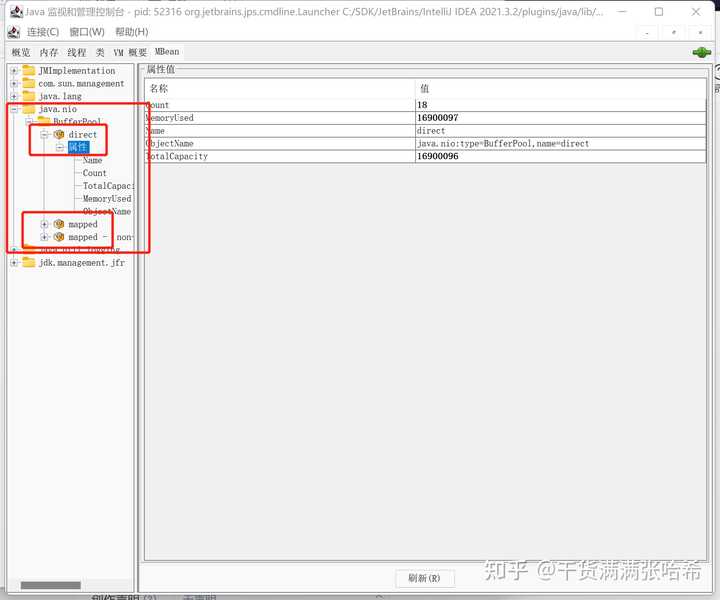Switch to the MBean tab
The width and height of the screenshot is (720, 600).
click(x=167, y=52)
